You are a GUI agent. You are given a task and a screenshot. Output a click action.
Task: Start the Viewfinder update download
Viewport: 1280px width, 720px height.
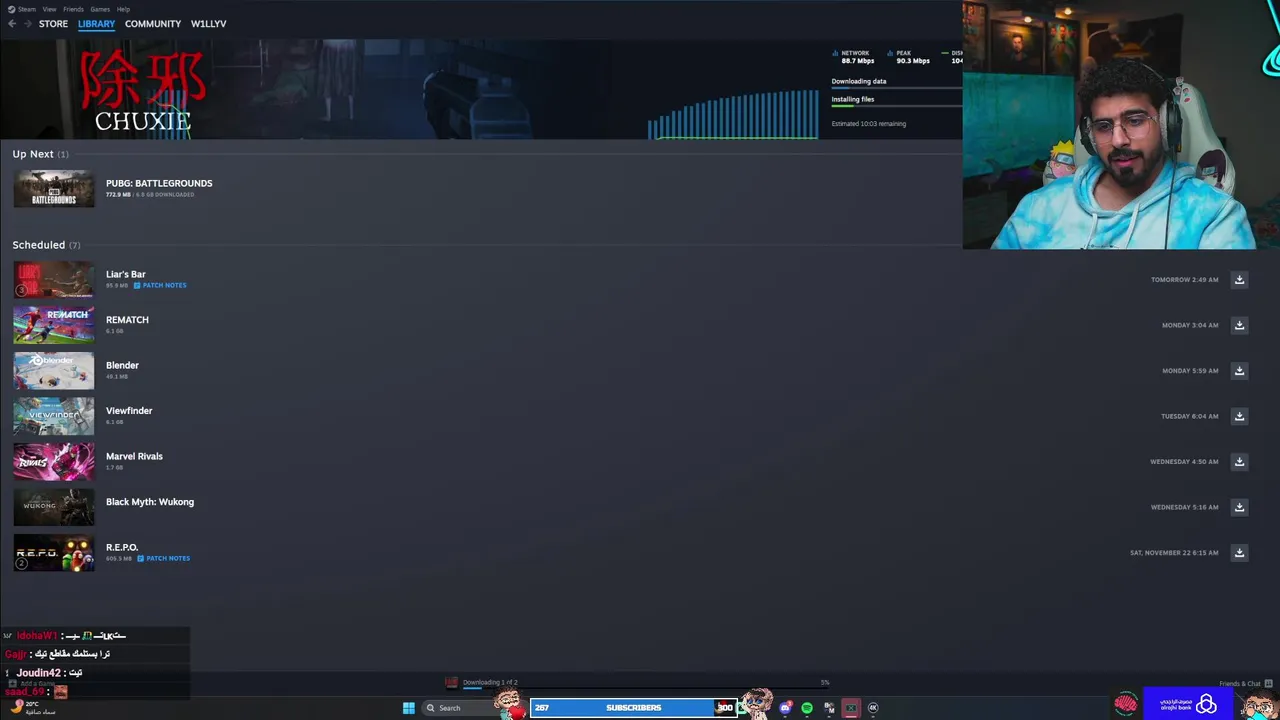pyautogui.click(x=1239, y=416)
